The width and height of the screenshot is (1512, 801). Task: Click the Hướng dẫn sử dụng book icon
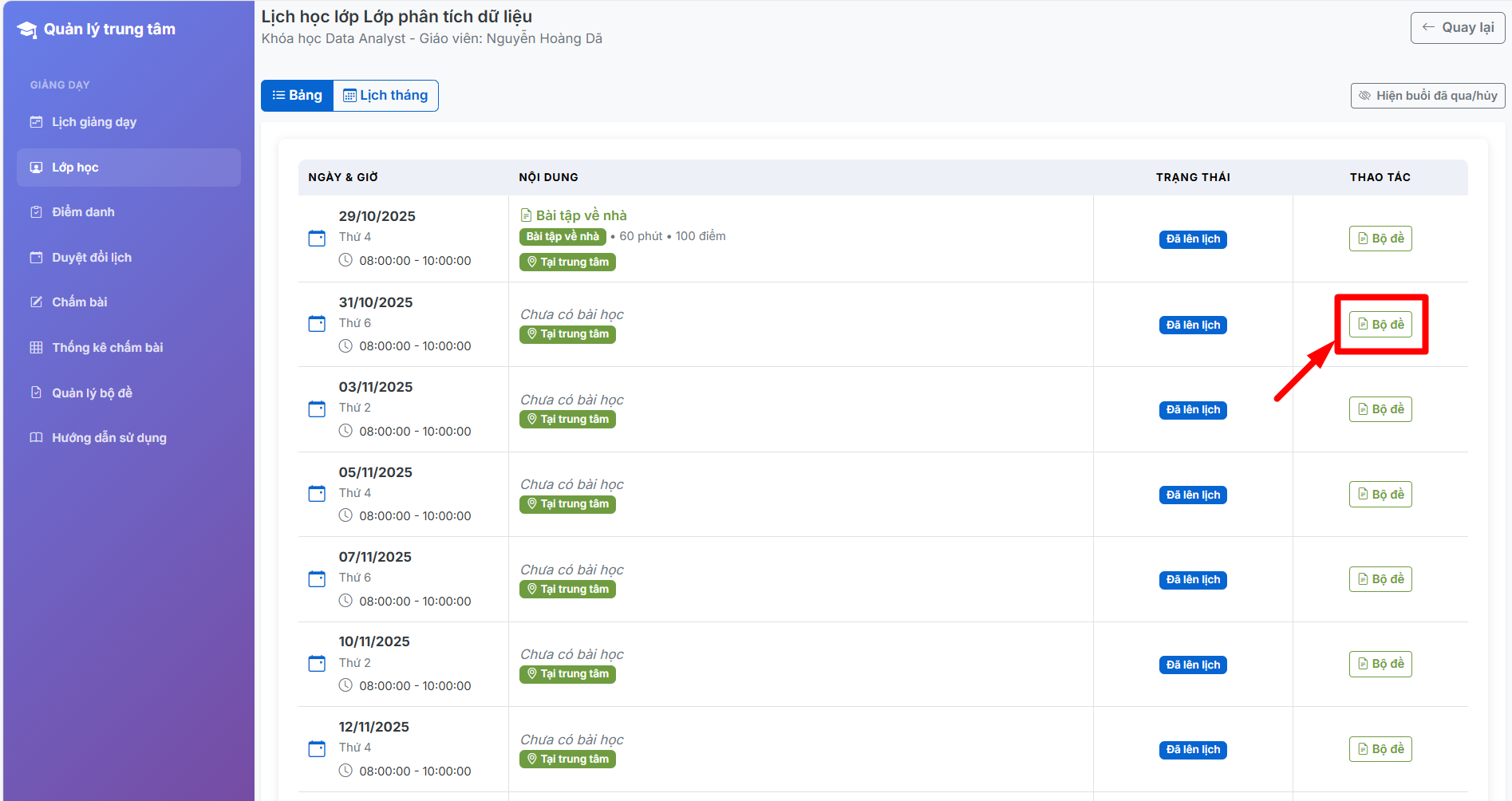point(36,438)
